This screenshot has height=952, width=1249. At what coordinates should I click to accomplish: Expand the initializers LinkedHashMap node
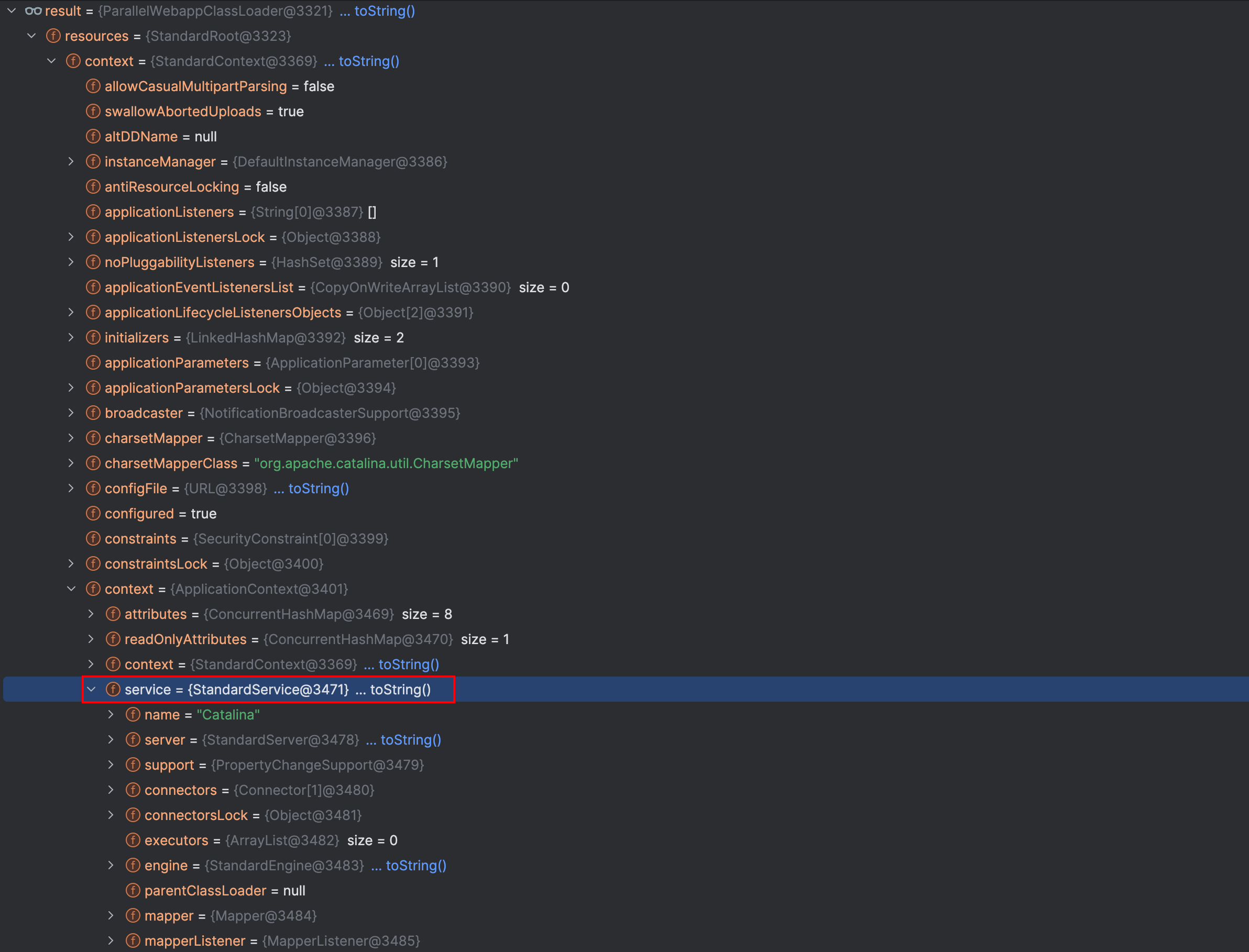point(71,337)
